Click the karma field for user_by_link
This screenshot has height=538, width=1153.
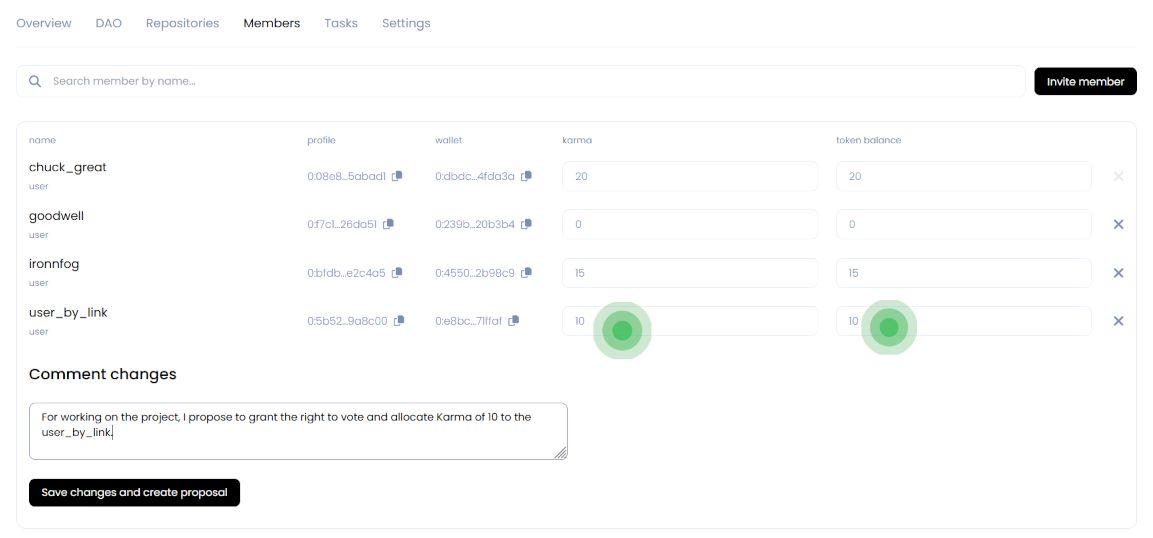click(x=689, y=321)
